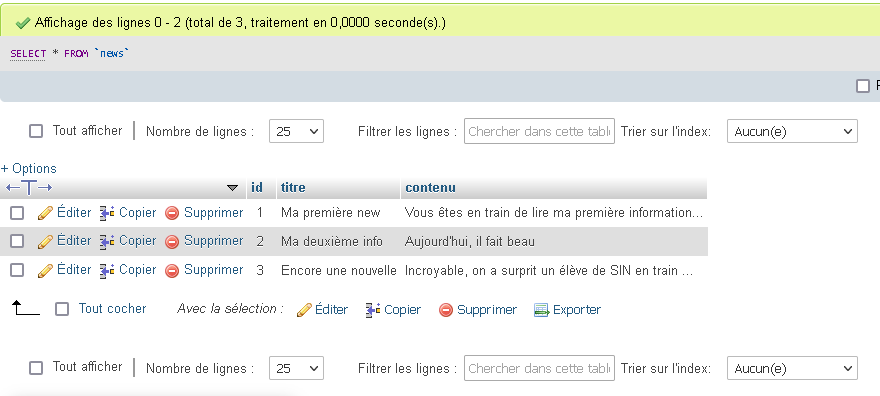880x396 pixels.
Task: Click the column-header dropdown triangle beside id
Action: click(232, 188)
